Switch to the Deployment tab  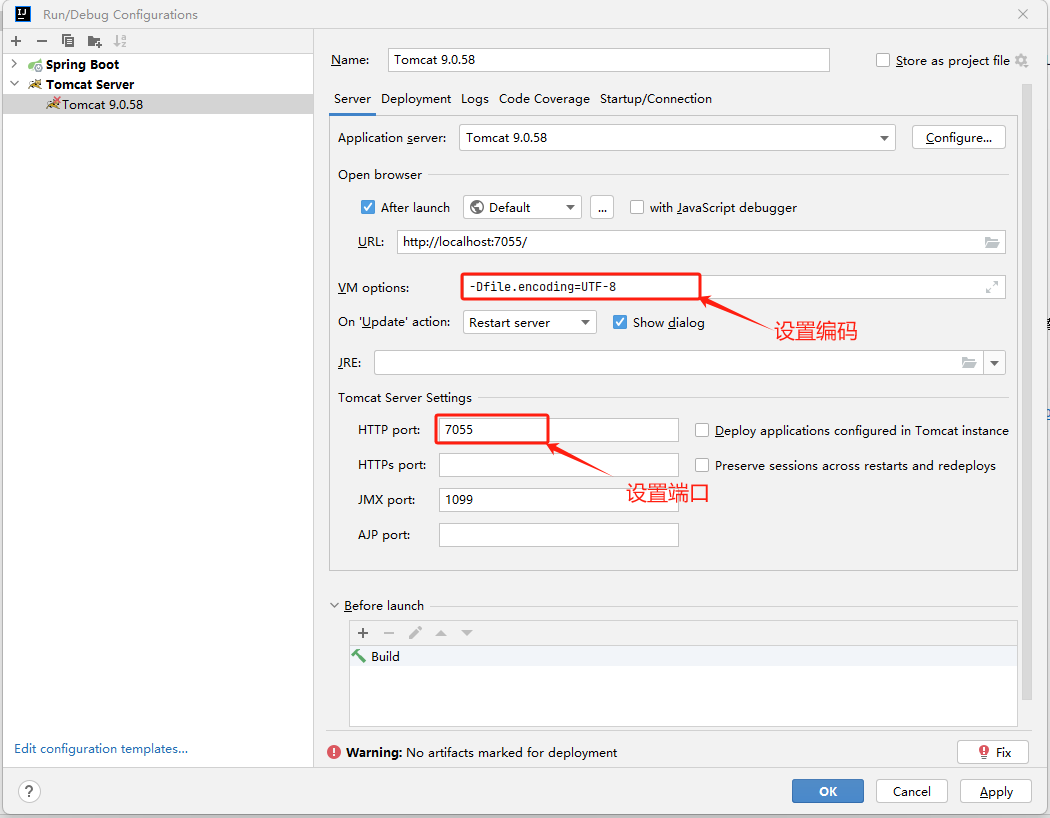(416, 99)
